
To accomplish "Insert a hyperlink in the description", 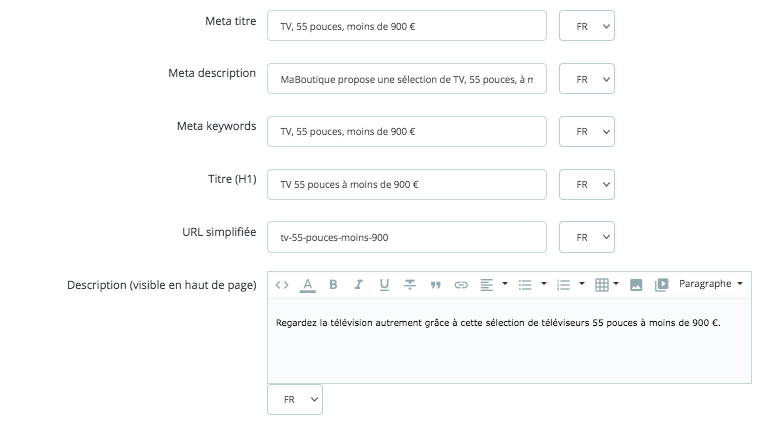I will (461, 285).
